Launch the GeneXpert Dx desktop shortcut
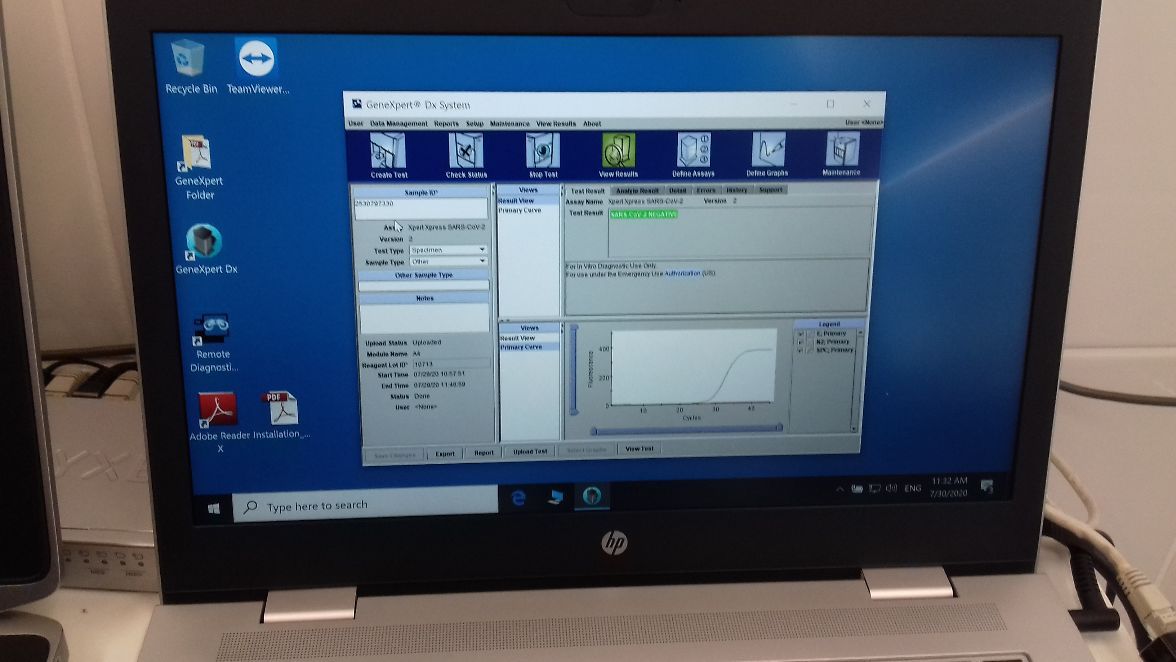This screenshot has width=1176, height=662. [x=206, y=250]
